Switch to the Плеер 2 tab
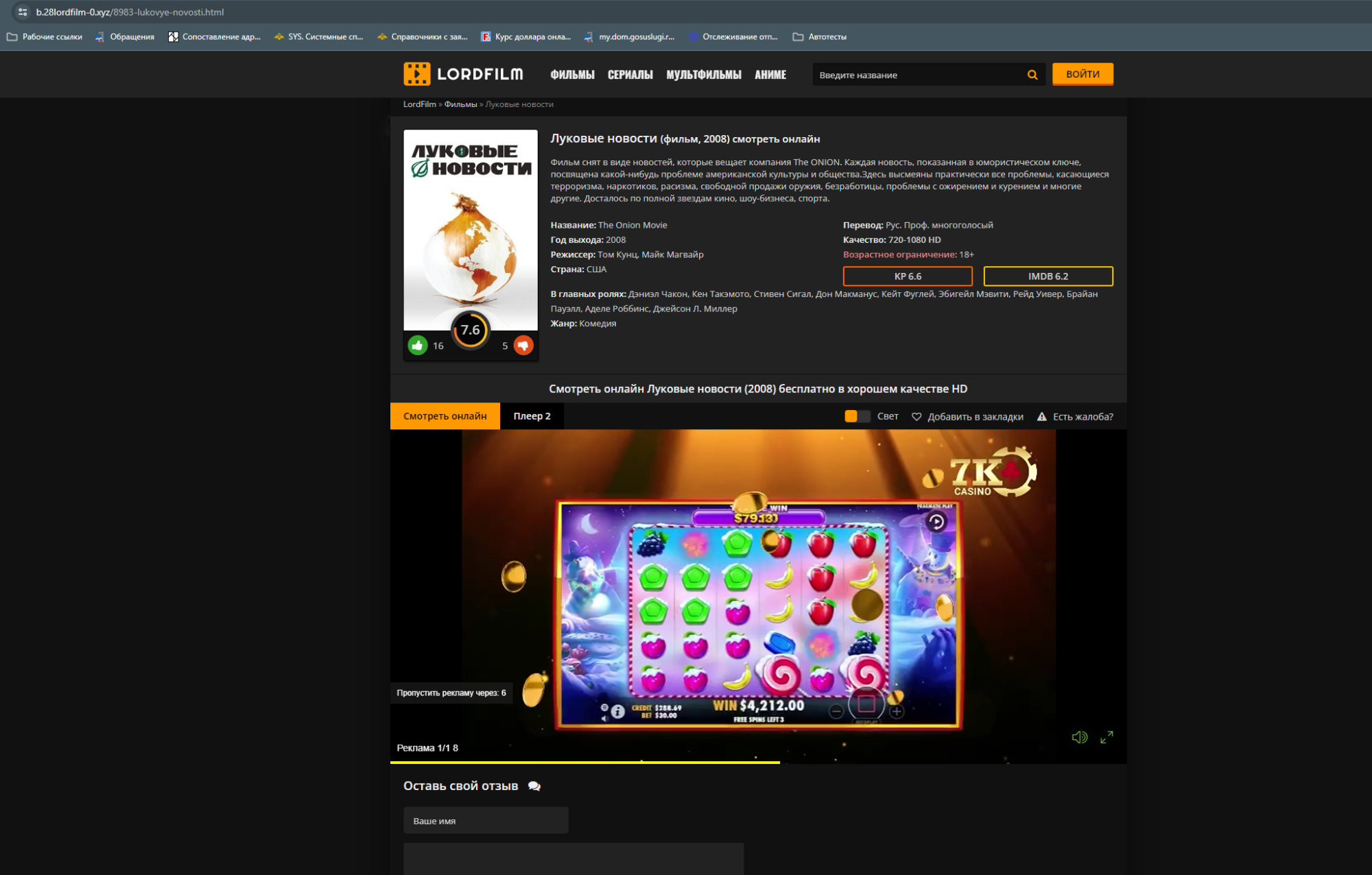Image resolution: width=1372 pixels, height=875 pixels. click(x=532, y=416)
